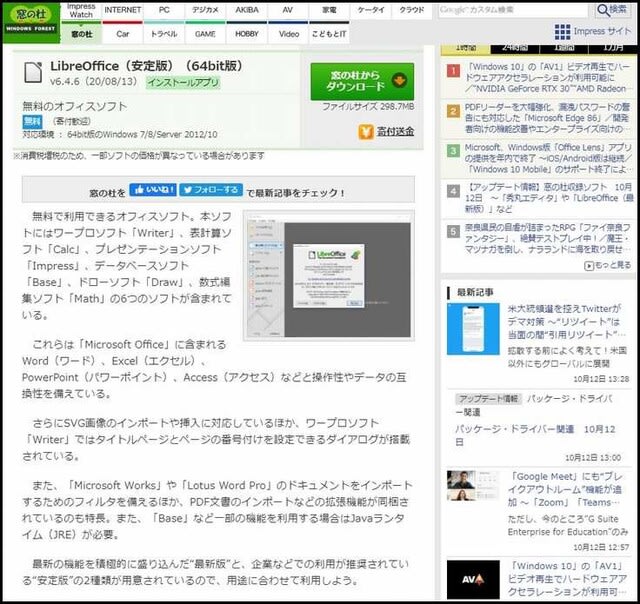Viewport: 640px width, 604px height.
Task: Open the 米大統領選 Twitter デマ対策 article
Action: [x=567, y=322]
